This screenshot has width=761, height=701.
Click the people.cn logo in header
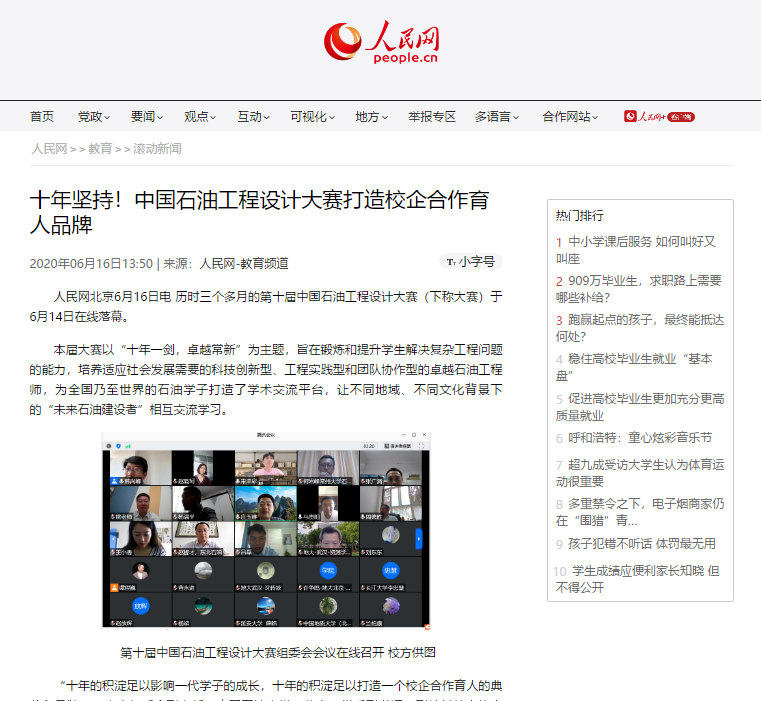(x=381, y=42)
